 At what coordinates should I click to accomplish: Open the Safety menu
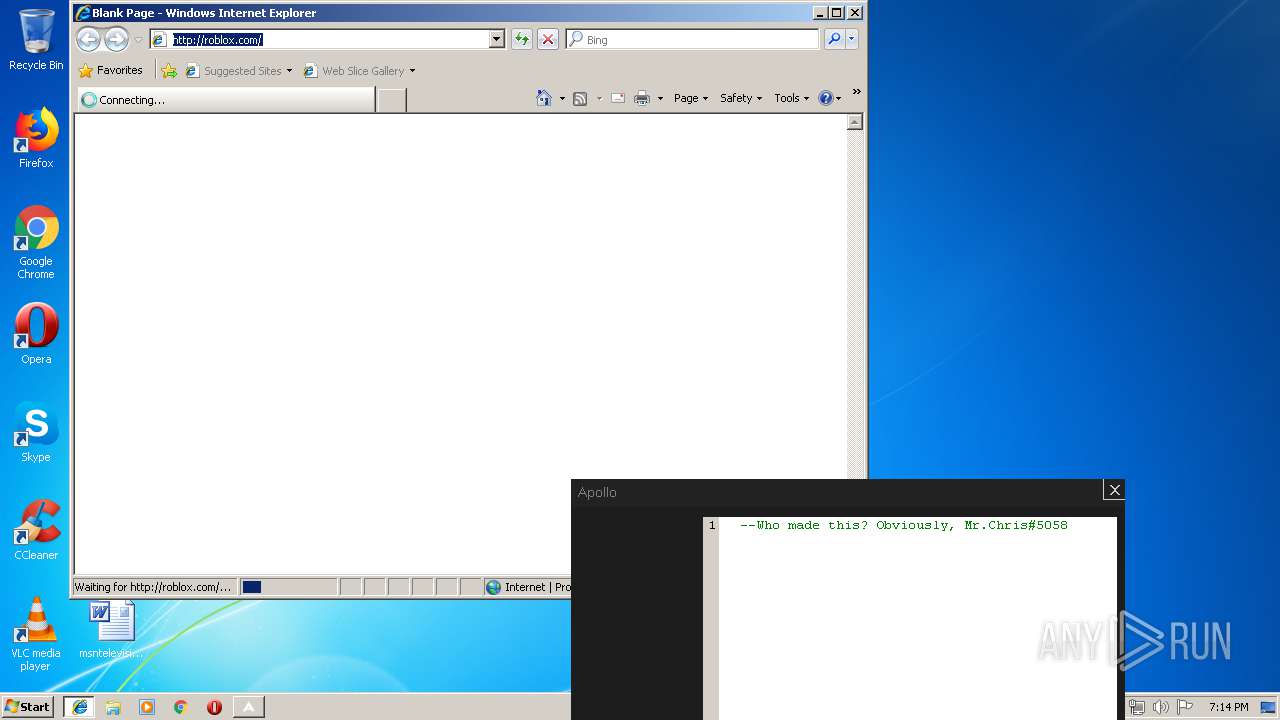741,98
